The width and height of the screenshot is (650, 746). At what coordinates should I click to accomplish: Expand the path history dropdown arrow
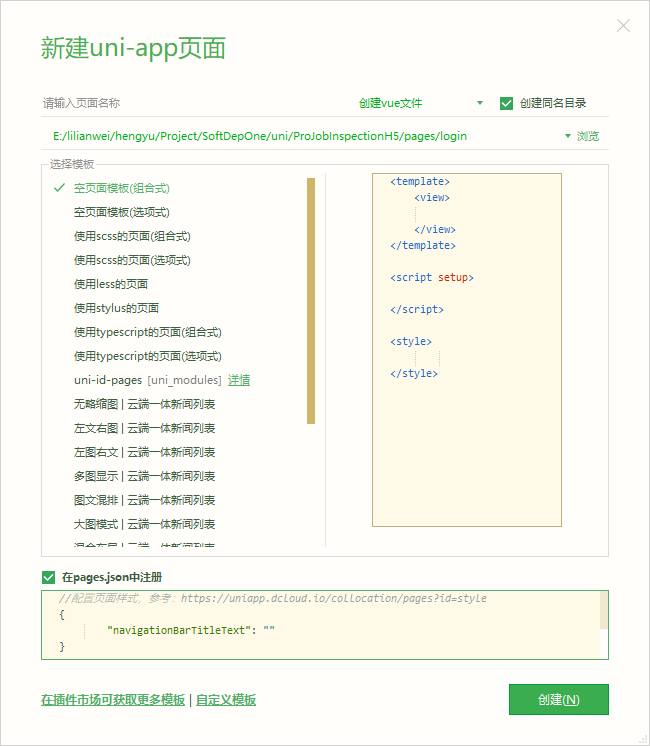[568, 136]
